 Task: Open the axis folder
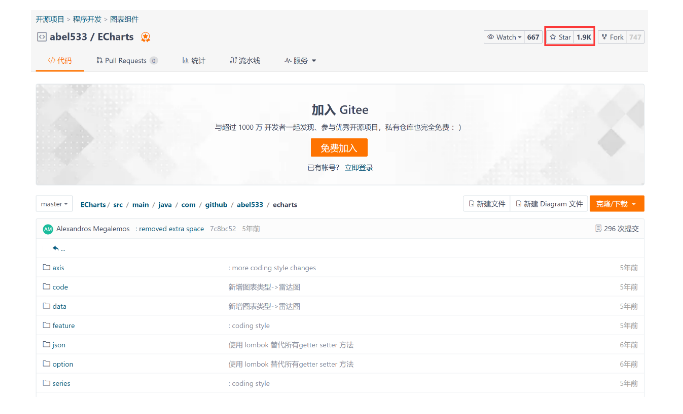[58, 268]
